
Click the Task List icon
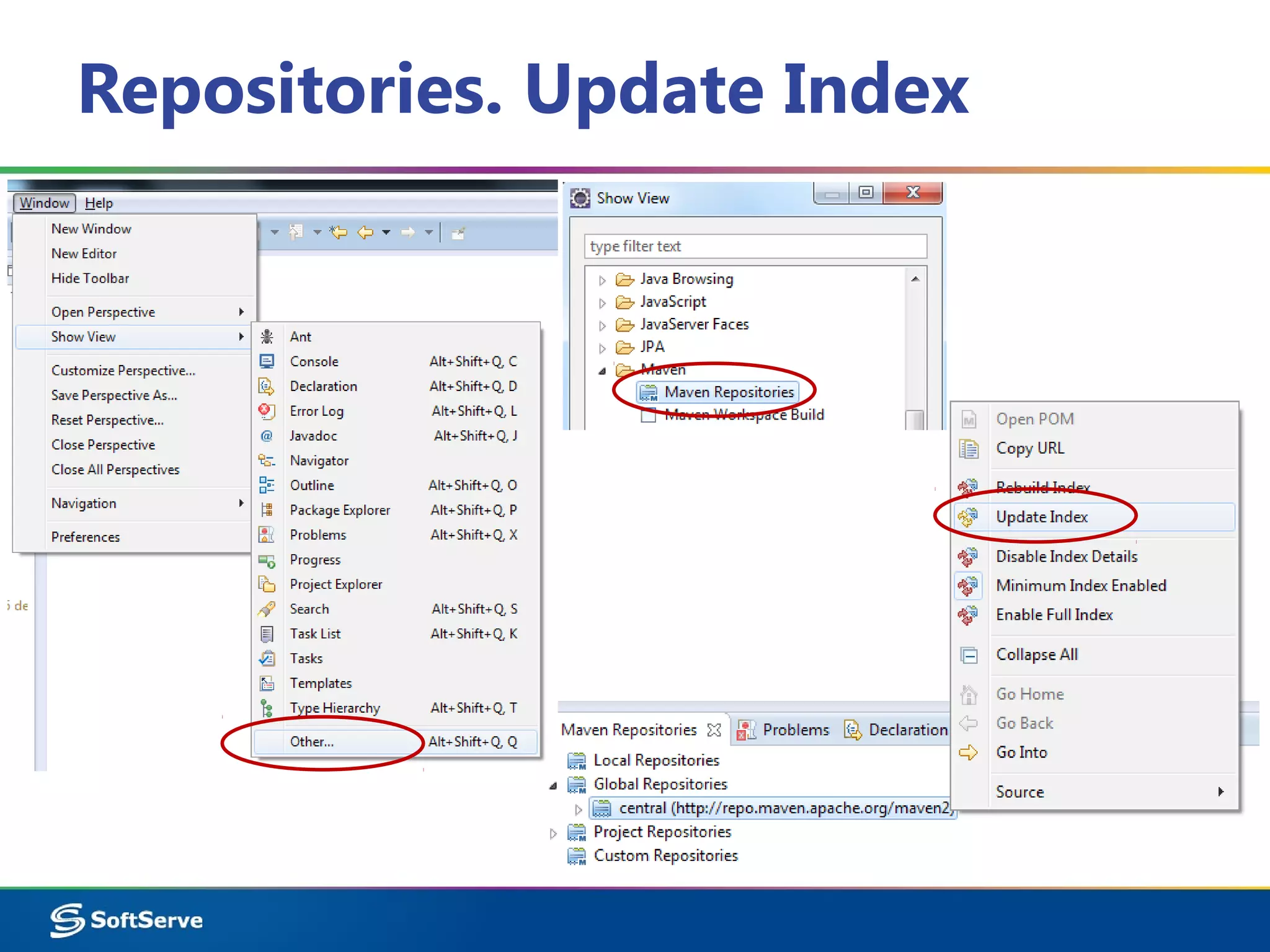coord(267,634)
